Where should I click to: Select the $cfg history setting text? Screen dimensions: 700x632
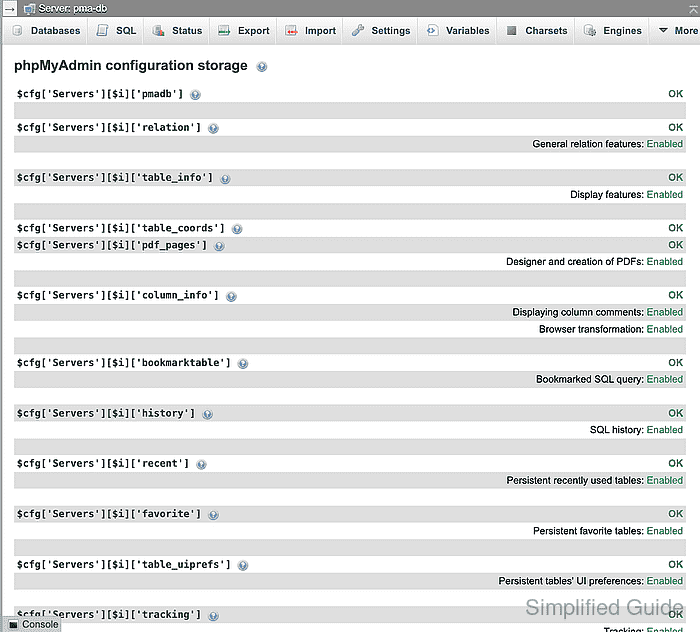106,413
